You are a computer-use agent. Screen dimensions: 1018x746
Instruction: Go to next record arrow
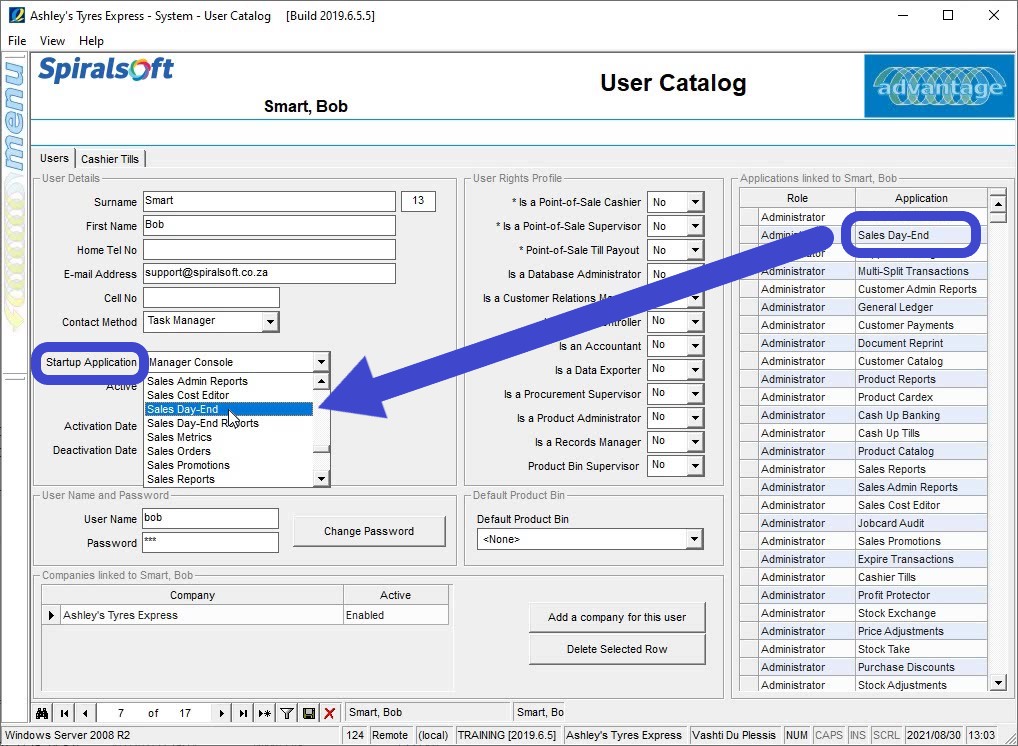pyautogui.click(x=221, y=713)
